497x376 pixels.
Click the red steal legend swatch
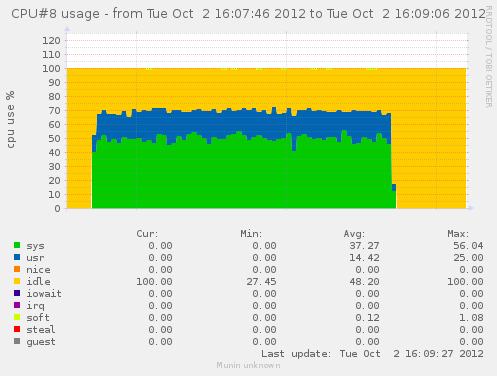point(17,329)
